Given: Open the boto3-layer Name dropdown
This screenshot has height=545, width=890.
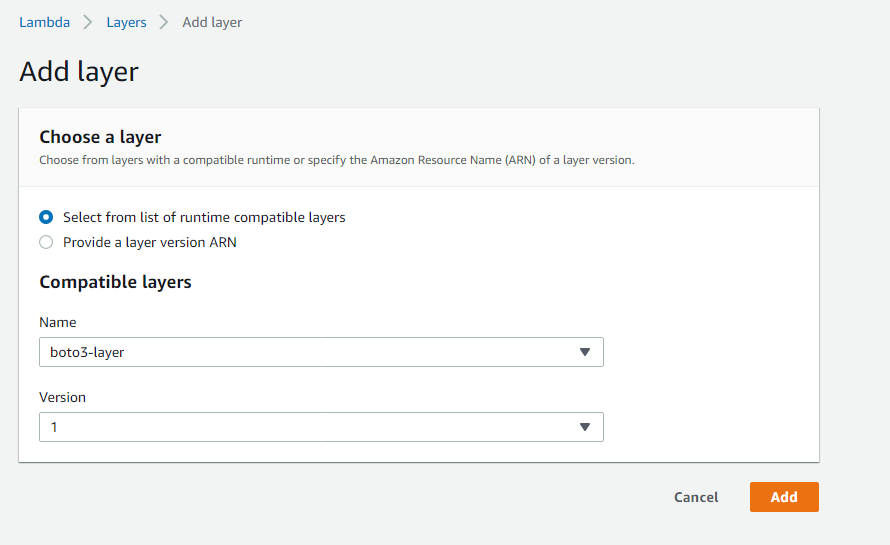Looking at the screenshot, I should pyautogui.click(x=321, y=352).
